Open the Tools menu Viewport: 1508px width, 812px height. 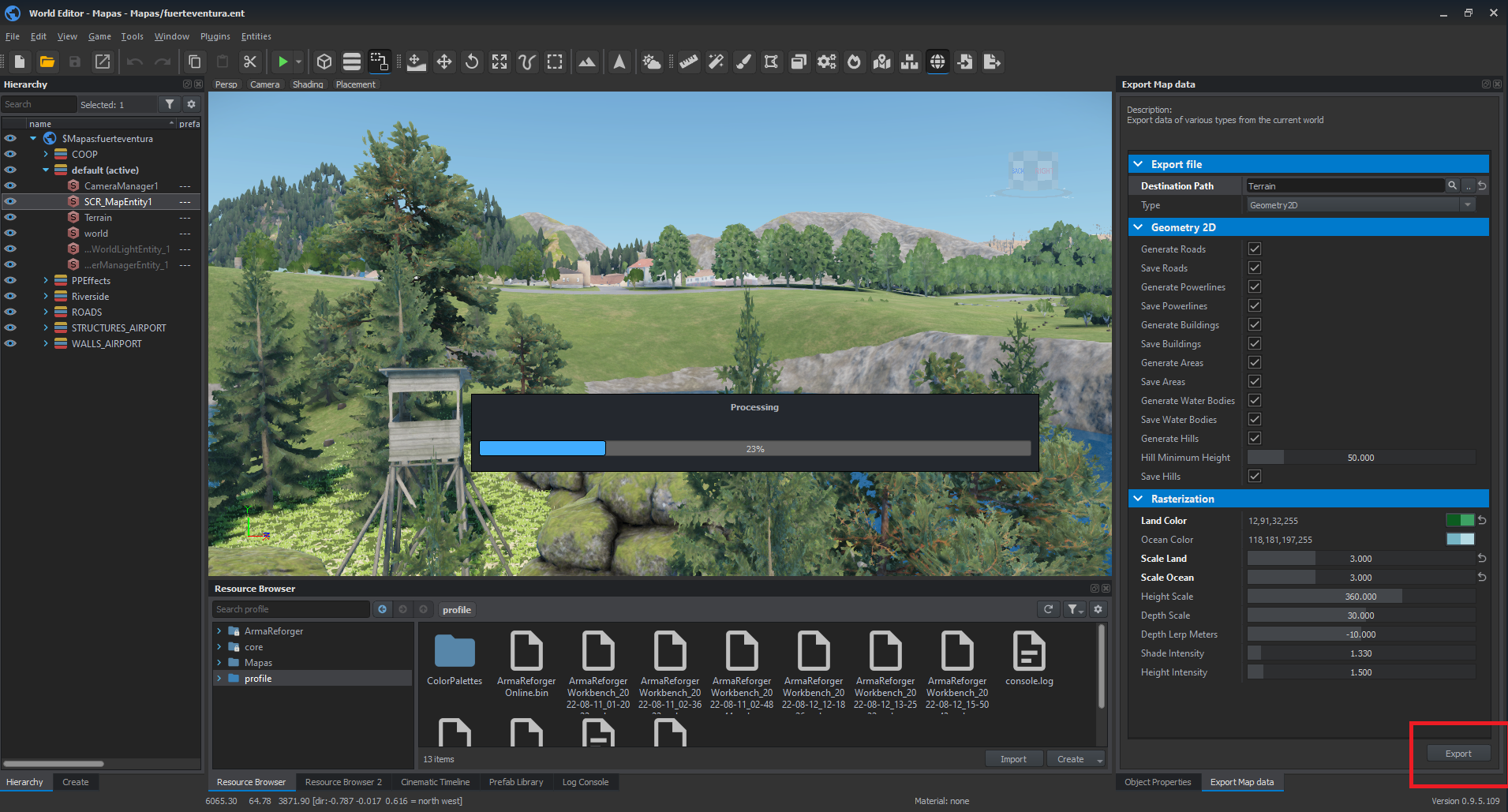tap(132, 36)
